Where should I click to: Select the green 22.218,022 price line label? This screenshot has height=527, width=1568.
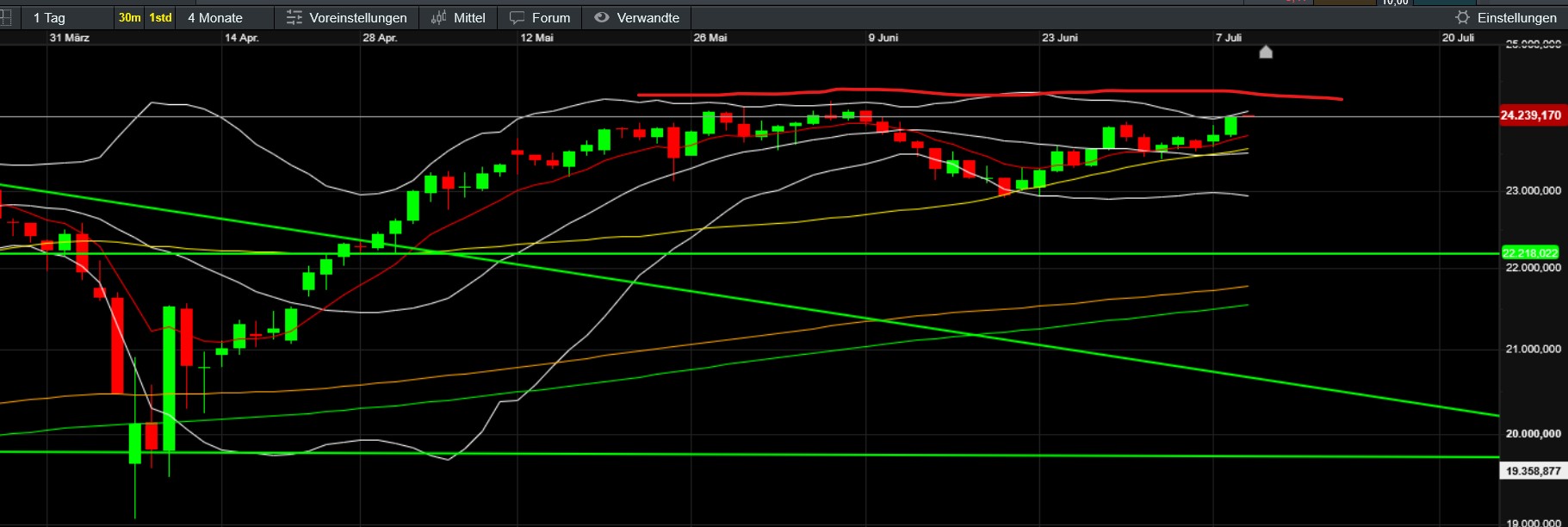(1530, 253)
